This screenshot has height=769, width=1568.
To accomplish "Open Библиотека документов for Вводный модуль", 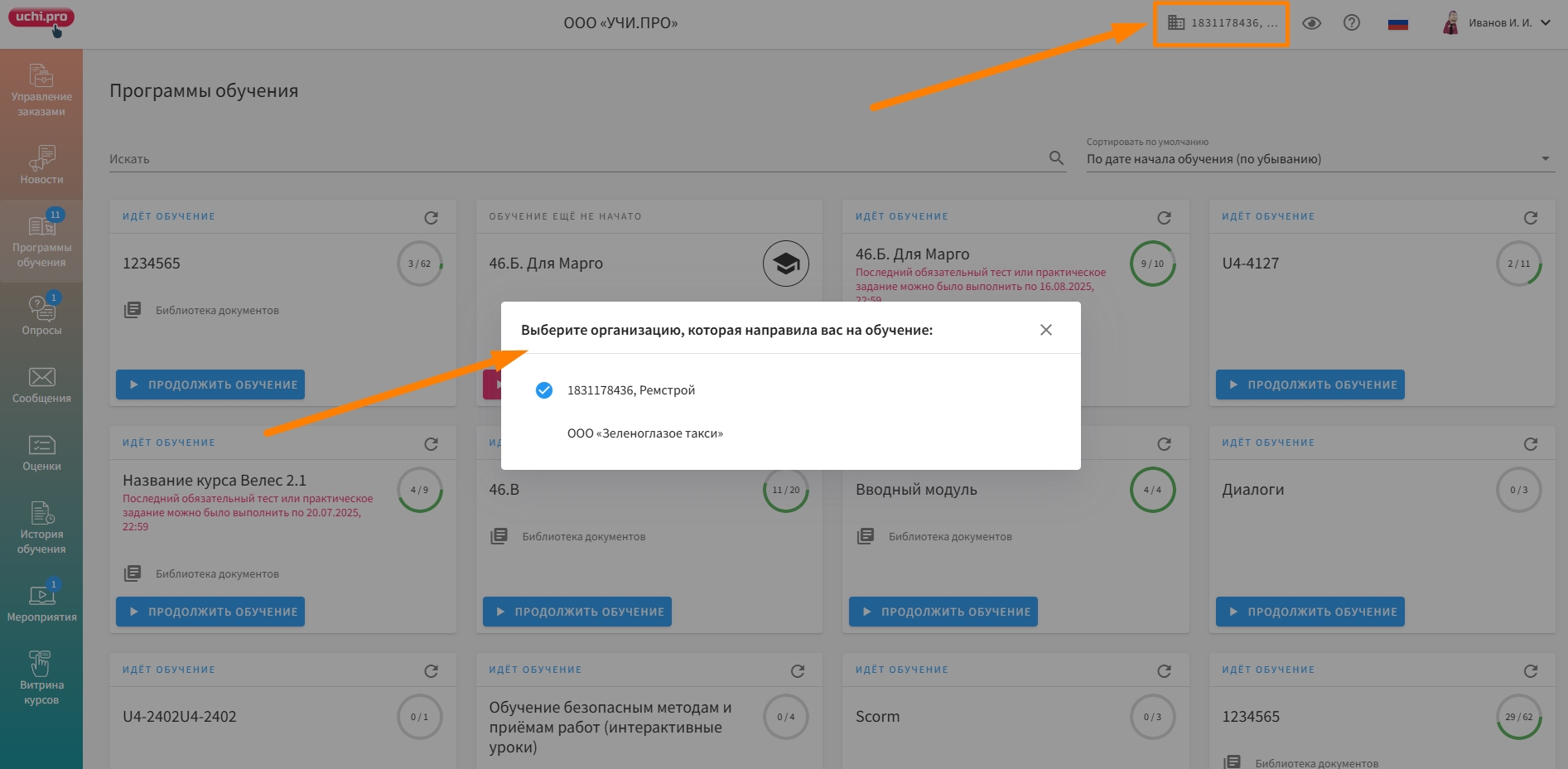I will [949, 537].
